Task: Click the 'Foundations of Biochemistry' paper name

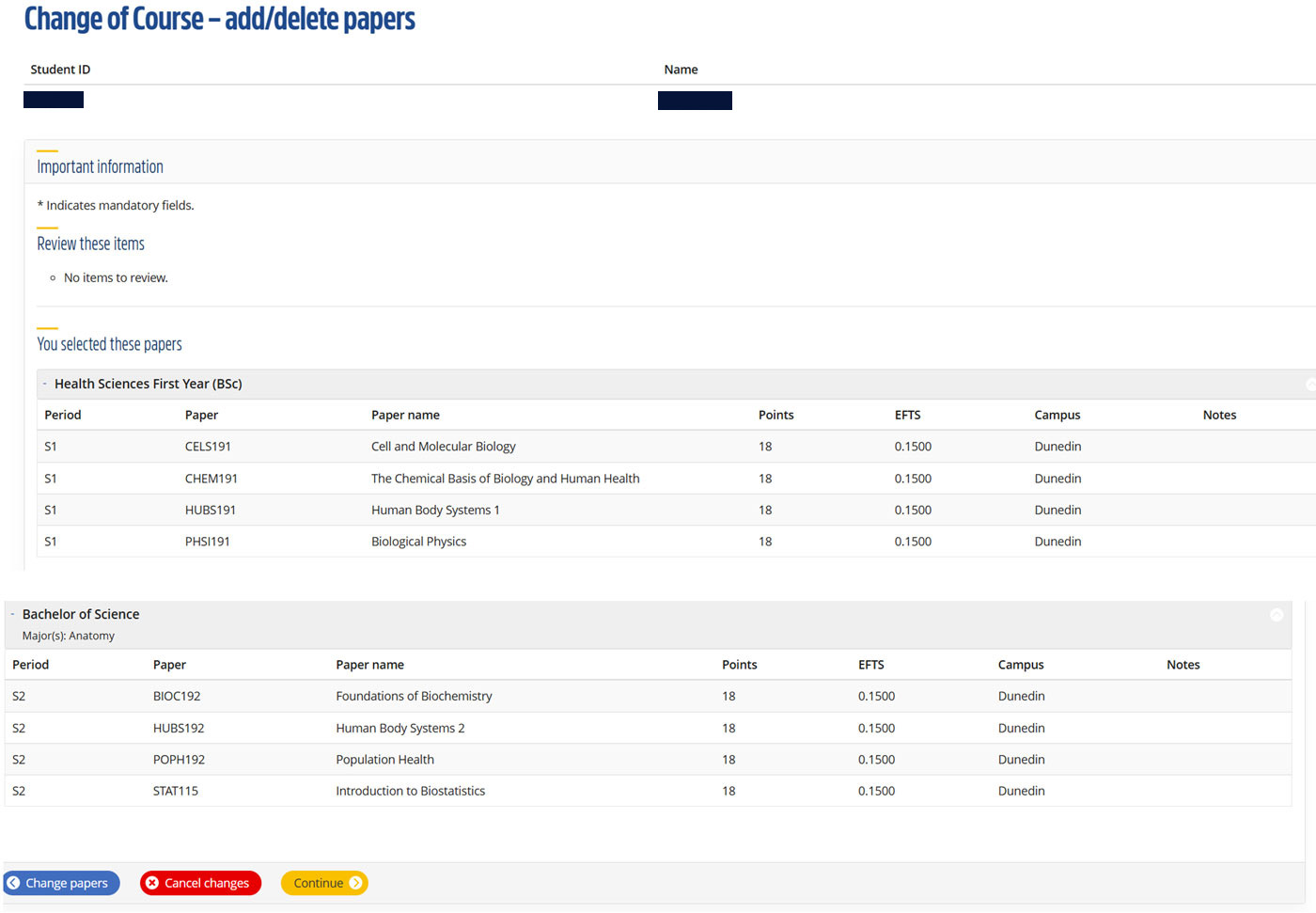Action: [x=414, y=696]
